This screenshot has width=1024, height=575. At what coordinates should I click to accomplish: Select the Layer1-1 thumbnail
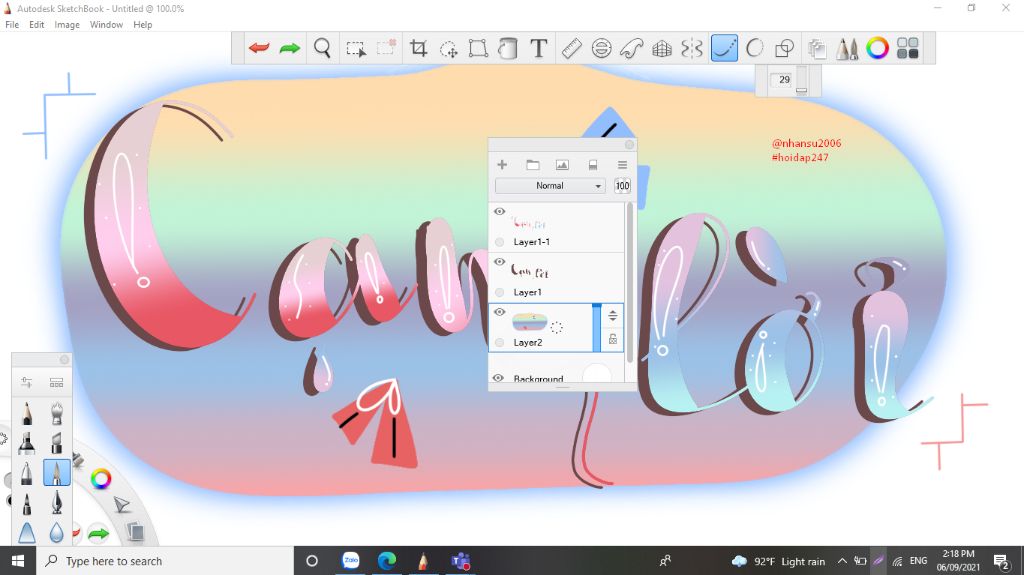coord(530,222)
